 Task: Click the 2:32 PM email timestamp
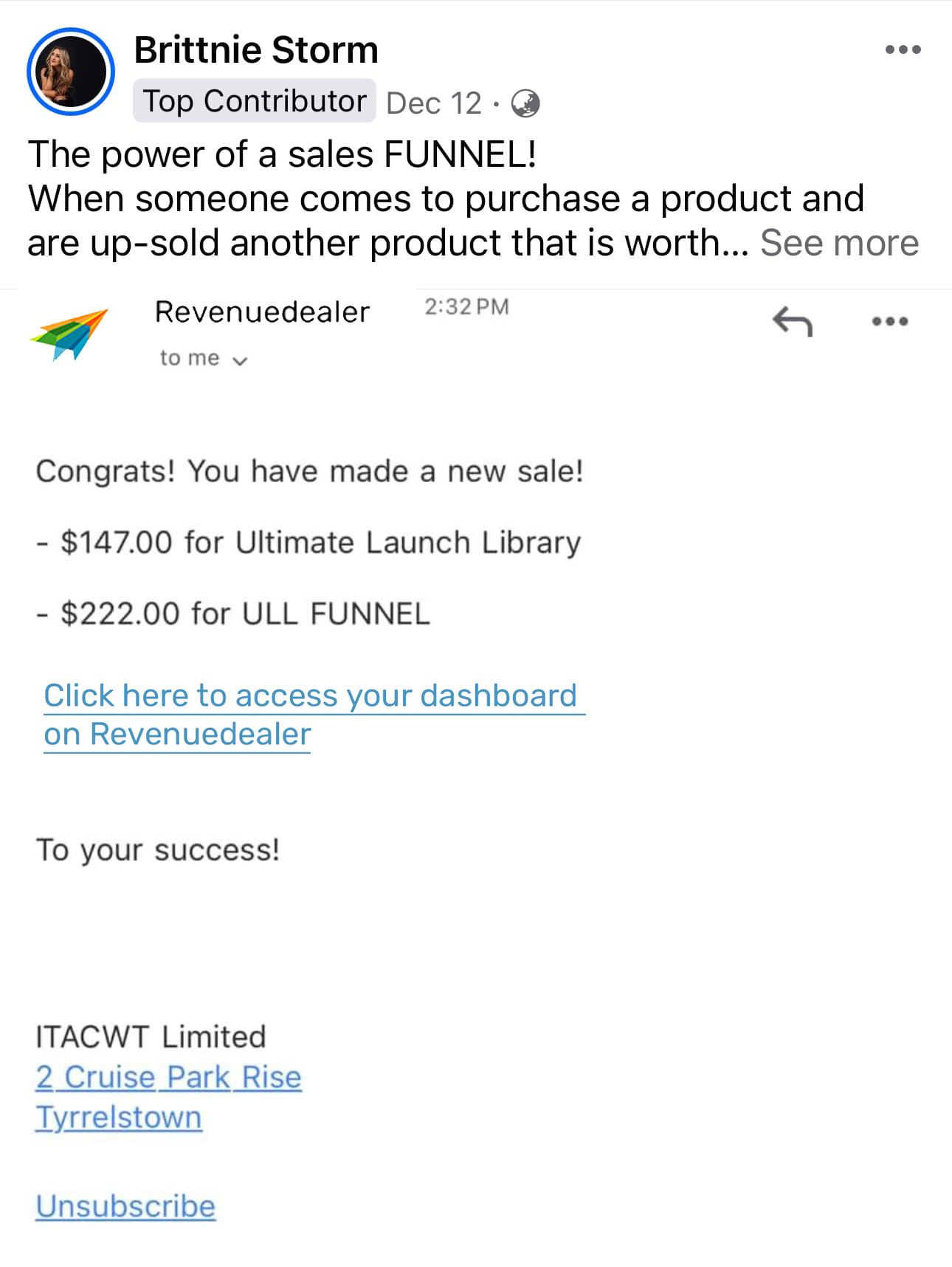click(466, 307)
